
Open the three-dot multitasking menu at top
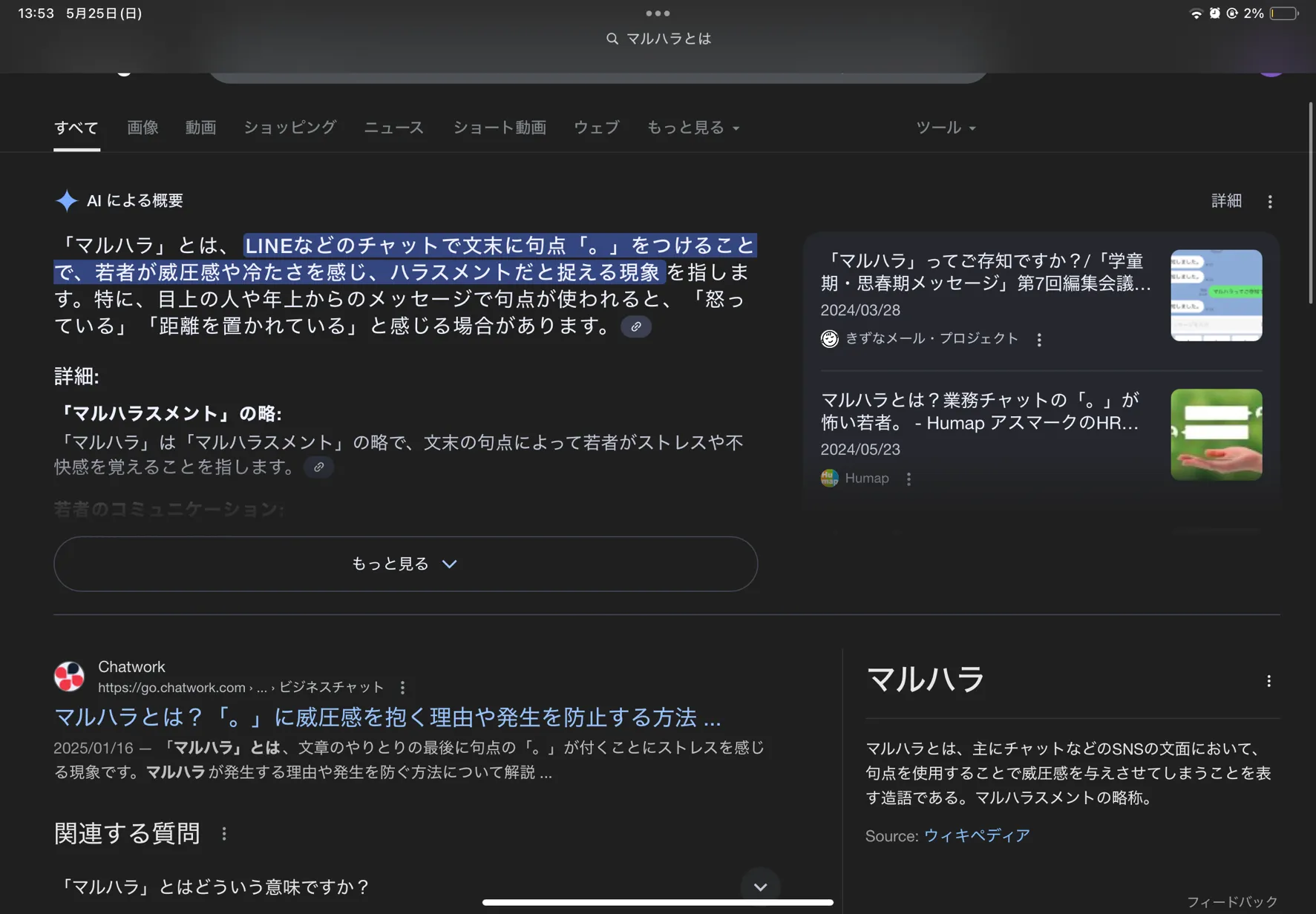[x=658, y=13]
